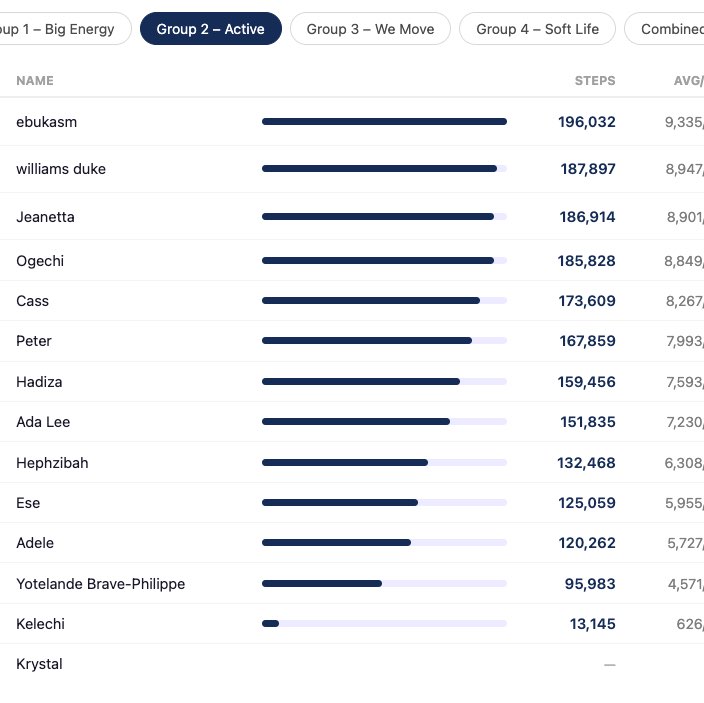Click ebukasm's step count 196,032

tap(586, 122)
